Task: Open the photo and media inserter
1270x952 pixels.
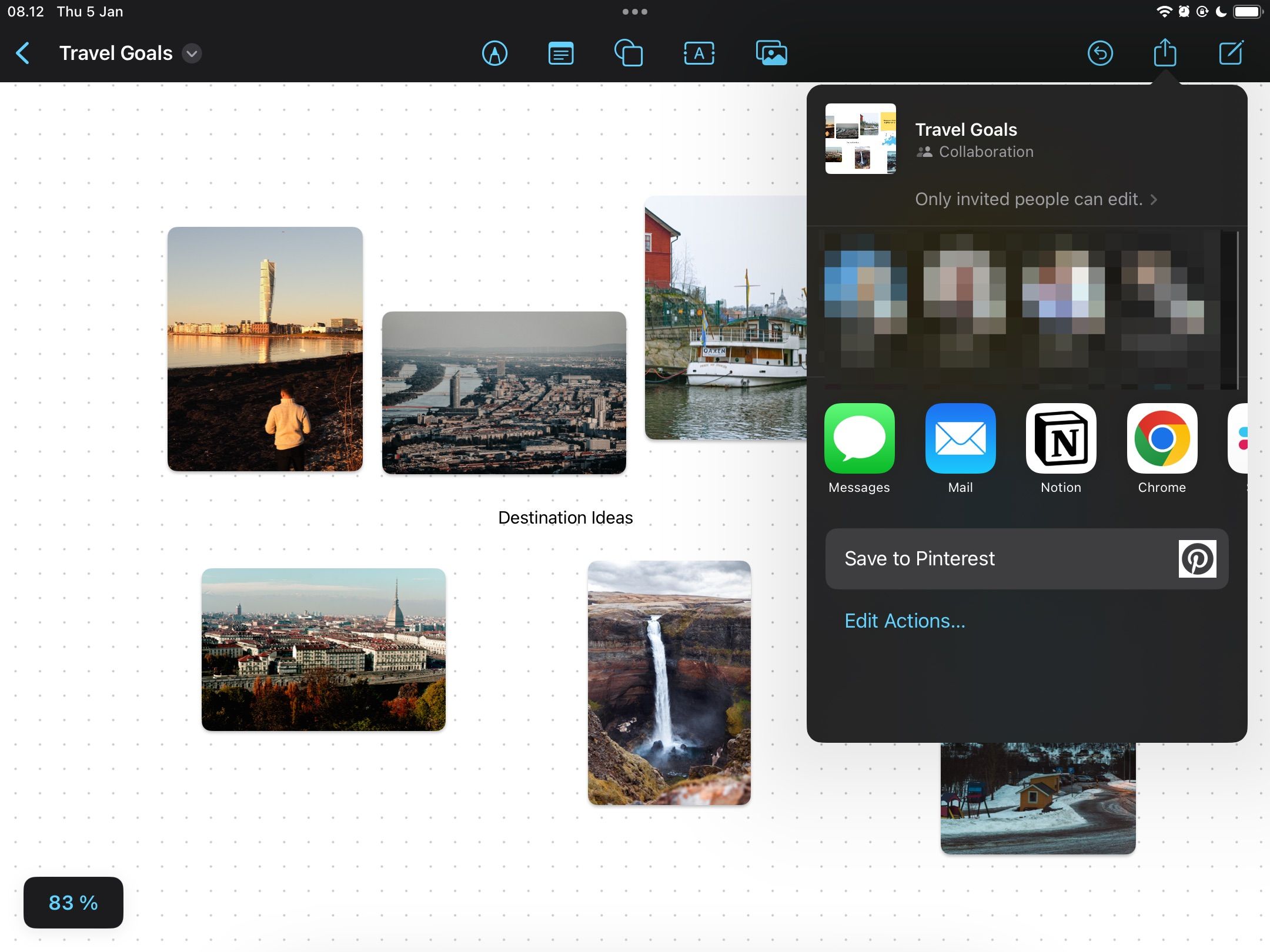Action: [771, 53]
